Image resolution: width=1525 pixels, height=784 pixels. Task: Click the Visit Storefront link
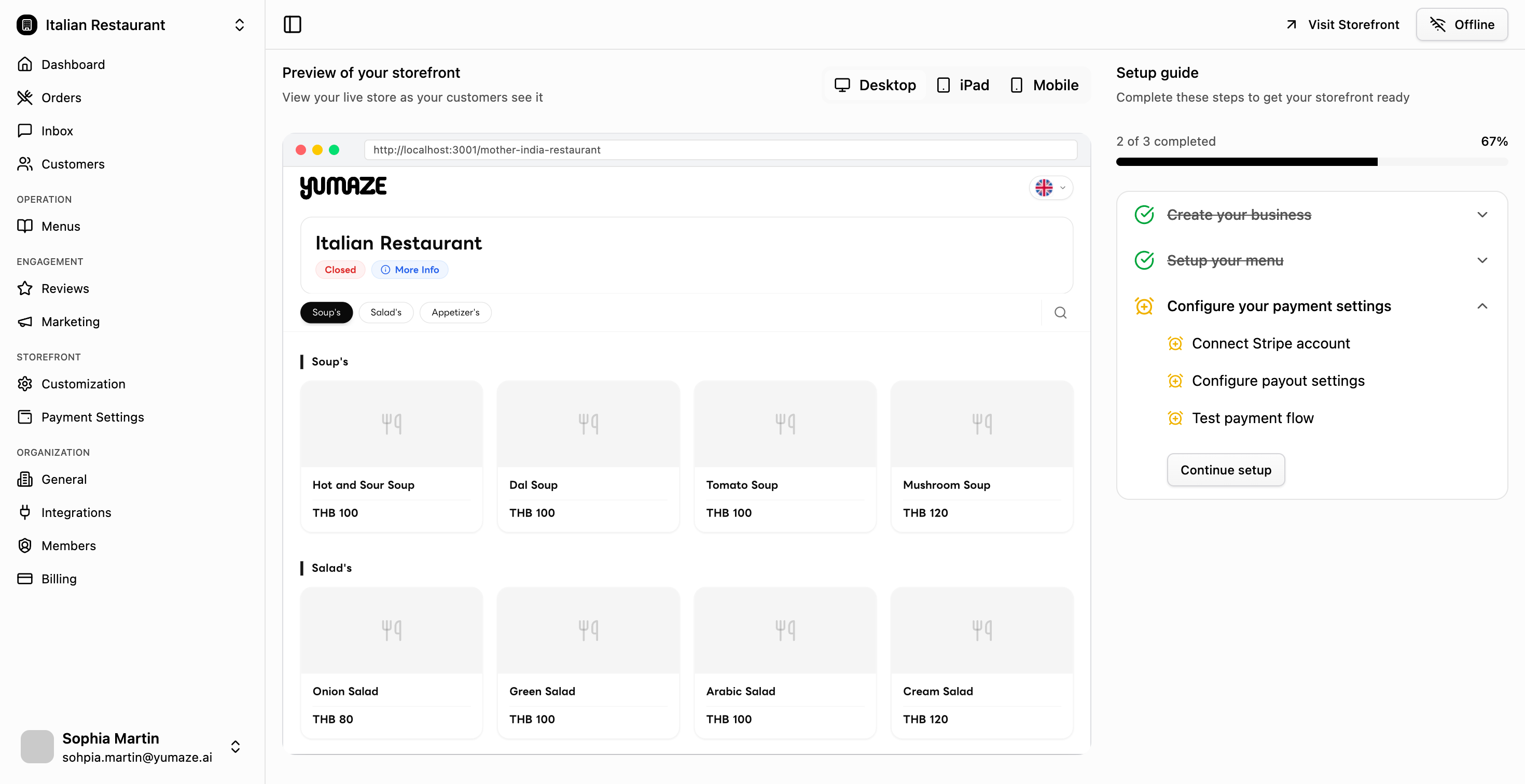click(x=1342, y=24)
